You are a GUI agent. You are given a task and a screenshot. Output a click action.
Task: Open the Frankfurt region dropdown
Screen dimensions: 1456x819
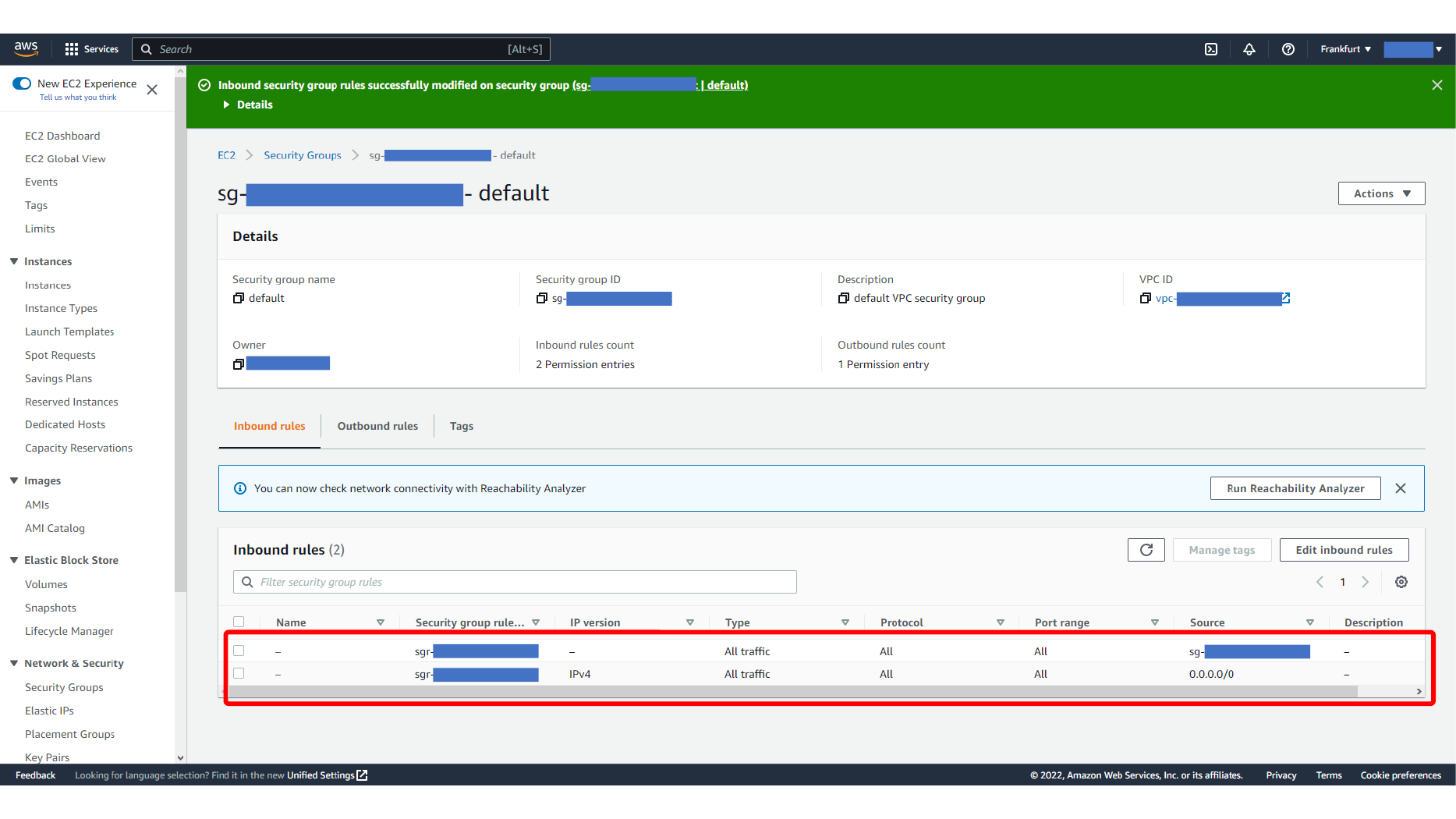point(1345,49)
